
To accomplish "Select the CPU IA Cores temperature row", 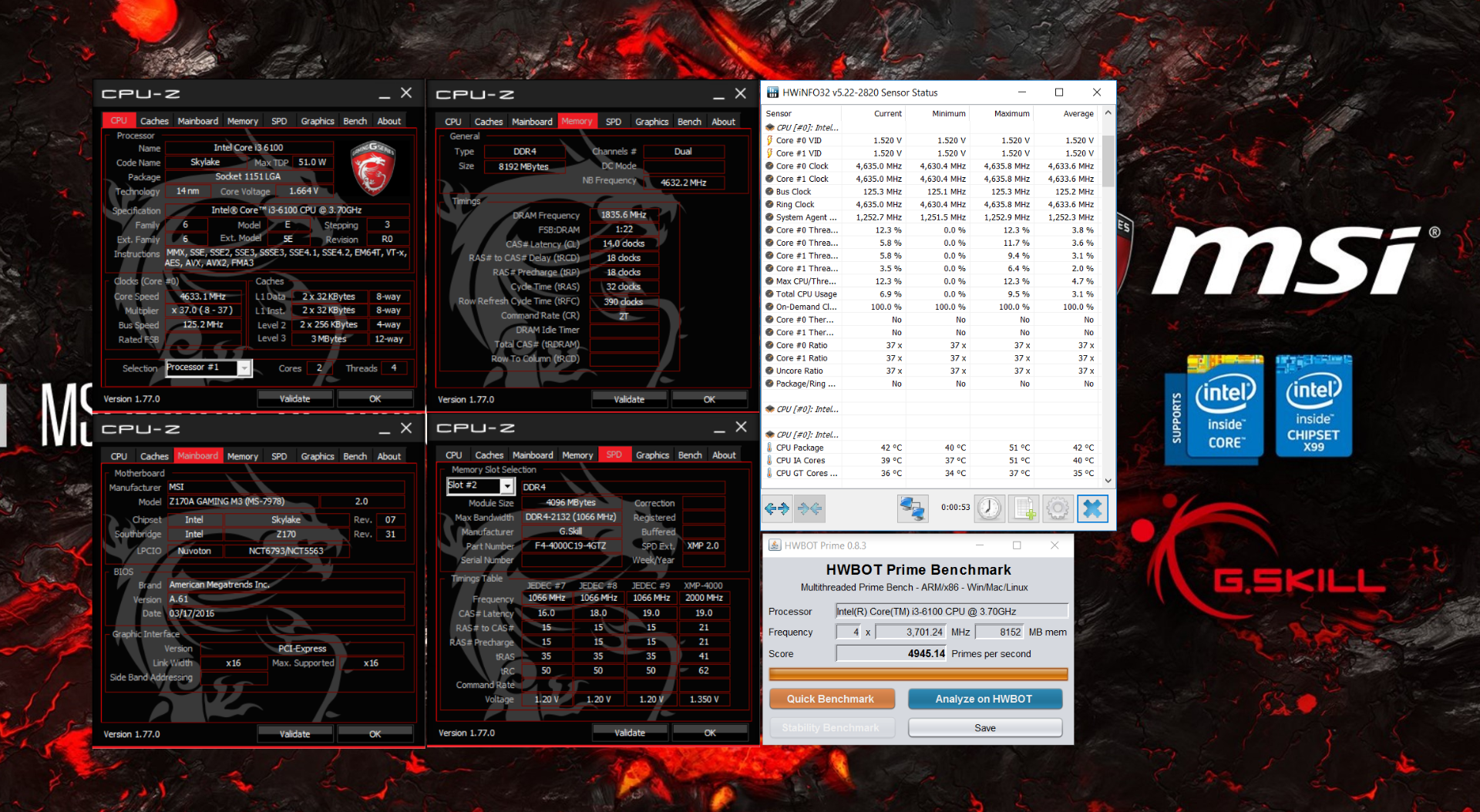I will [930, 460].
